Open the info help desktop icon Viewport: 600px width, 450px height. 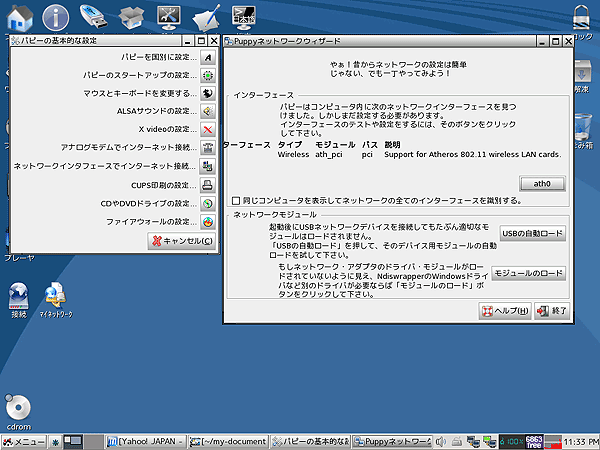tap(55, 18)
